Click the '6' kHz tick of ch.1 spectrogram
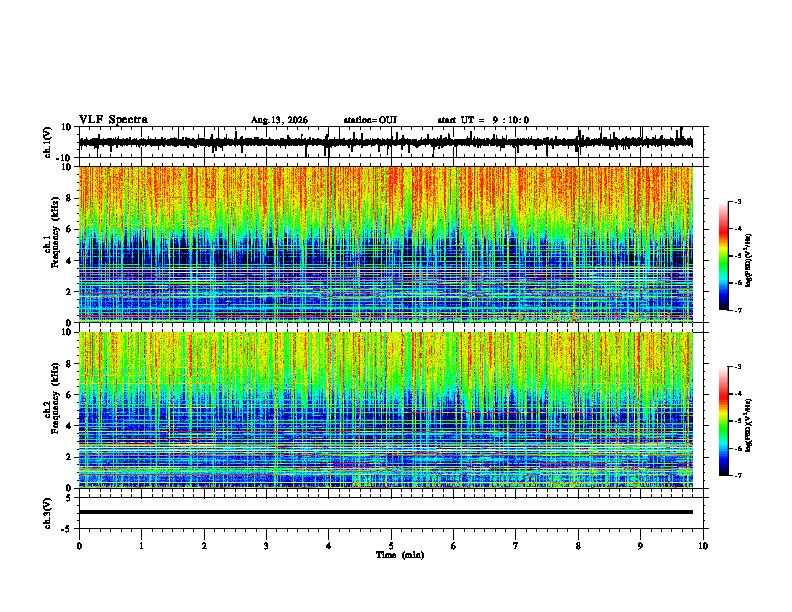Screen dimensions: 792x612 [69, 229]
